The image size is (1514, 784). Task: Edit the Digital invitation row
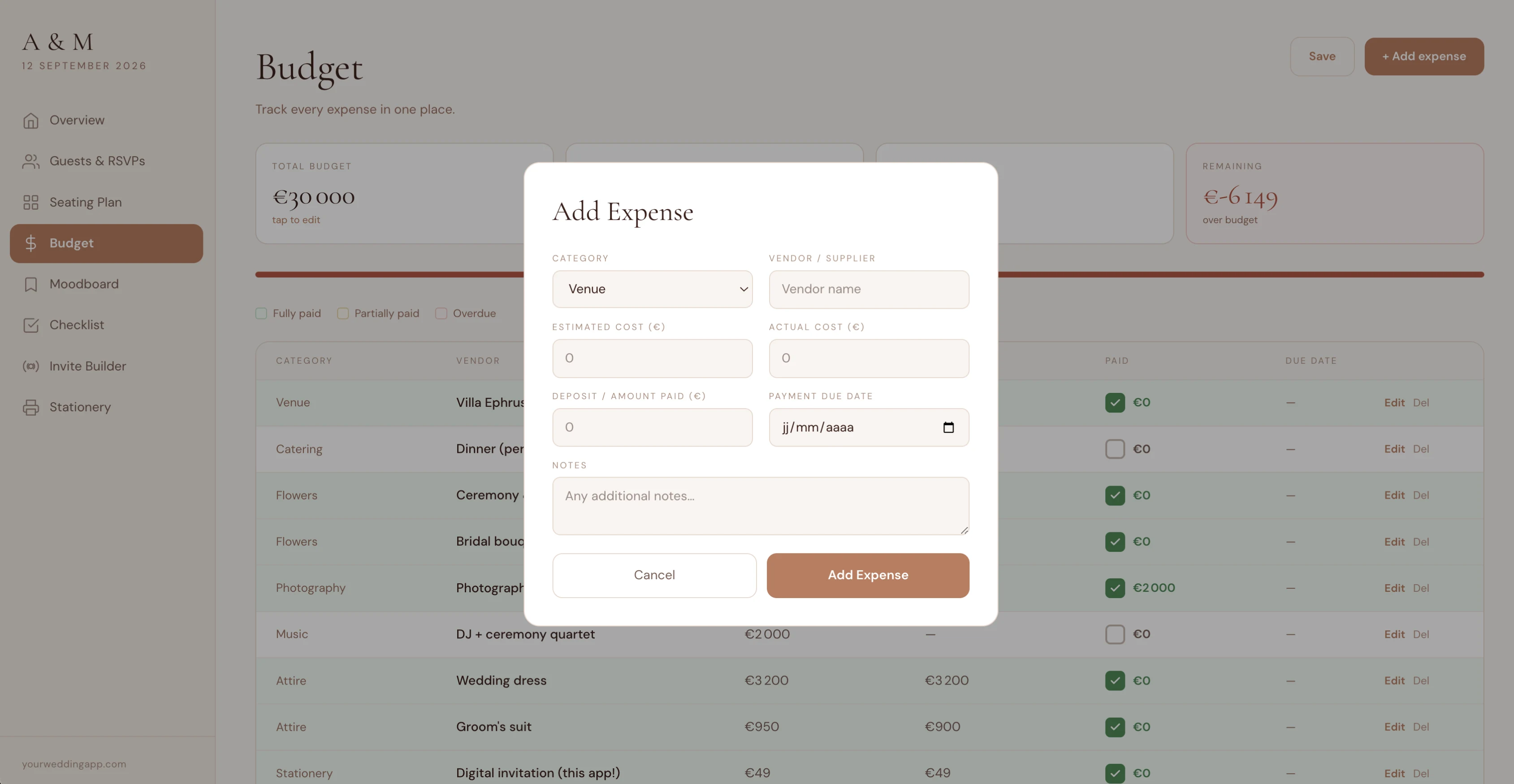[x=1394, y=773]
